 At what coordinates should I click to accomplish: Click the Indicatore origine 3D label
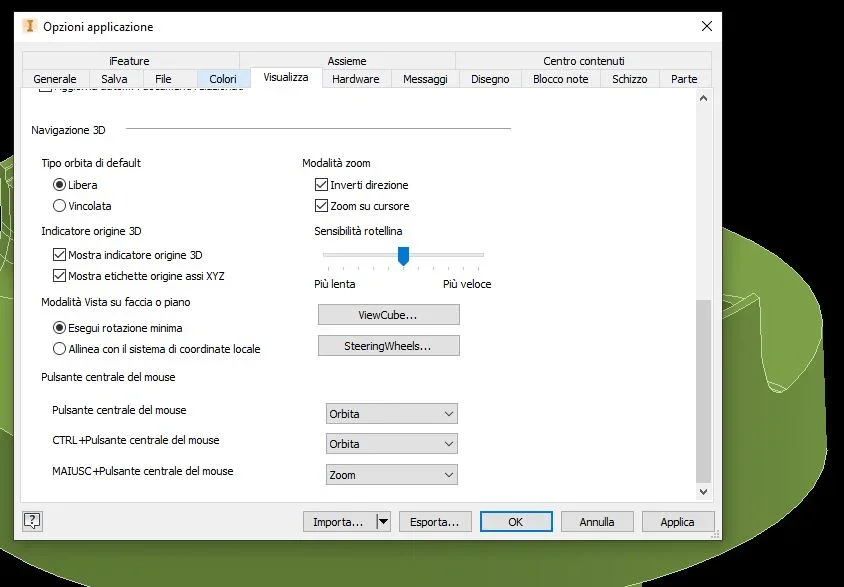(x=92, y=231)
